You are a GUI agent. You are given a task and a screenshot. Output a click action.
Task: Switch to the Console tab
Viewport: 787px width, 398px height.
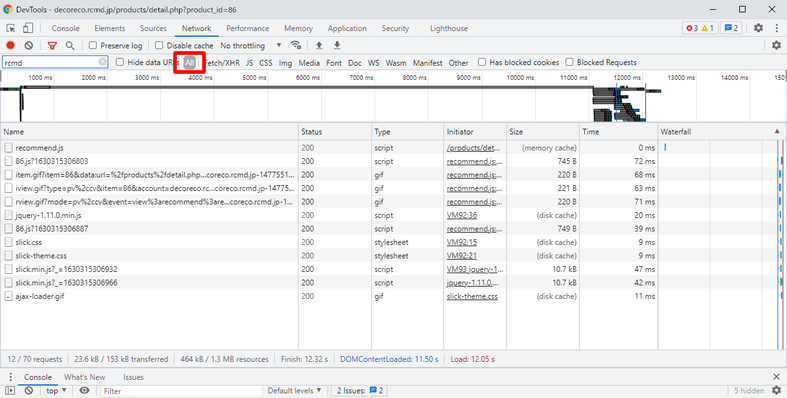(65, 28)
